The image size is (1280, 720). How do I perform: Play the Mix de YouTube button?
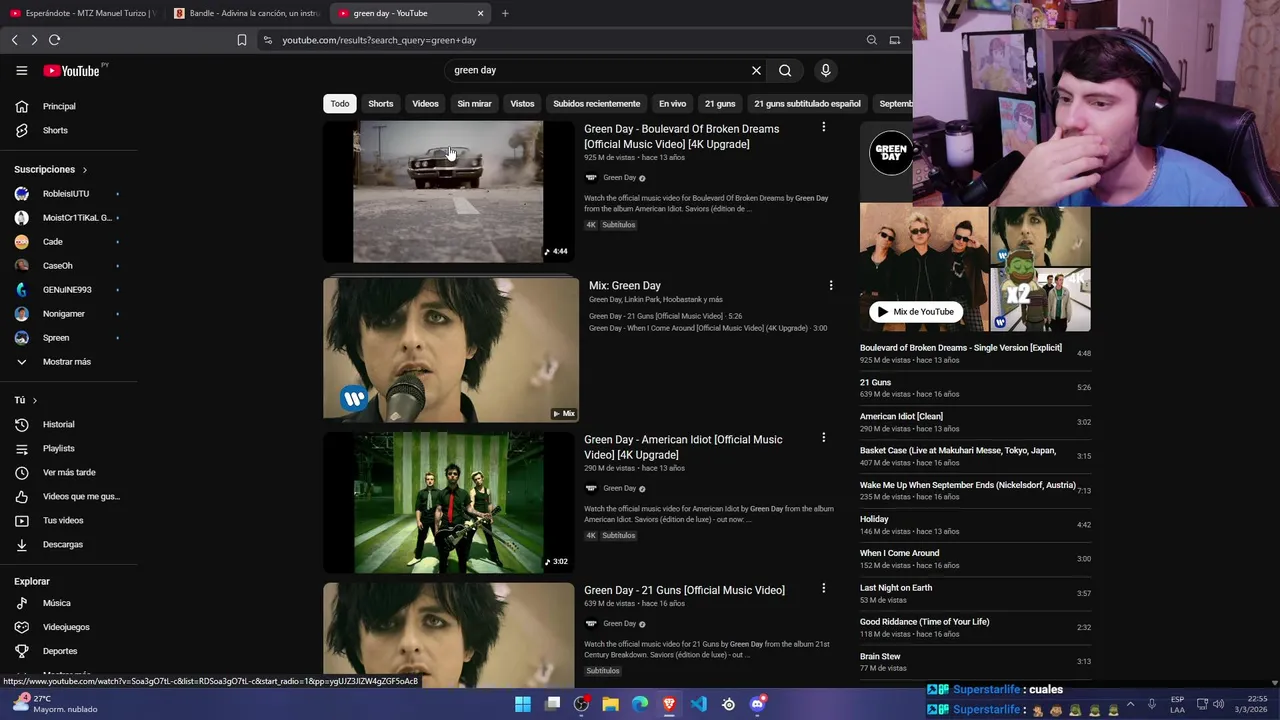point(916,311)
